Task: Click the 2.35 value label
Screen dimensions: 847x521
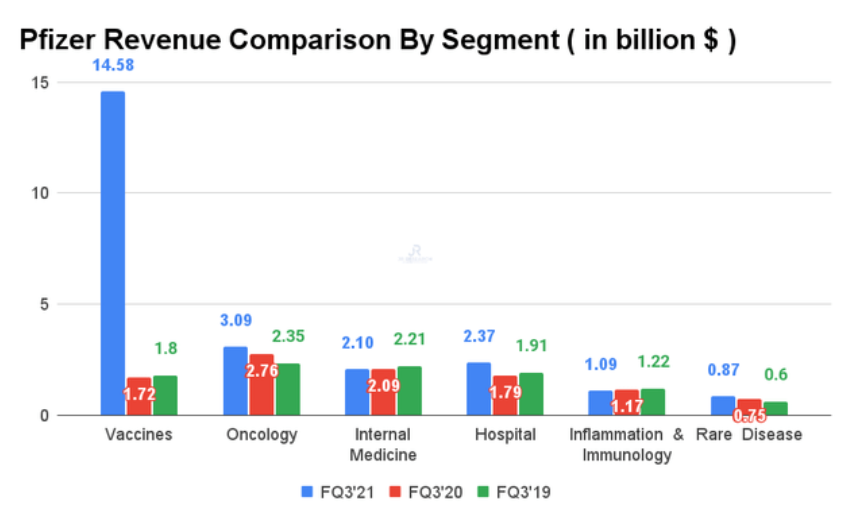Action: pos(288,336)
